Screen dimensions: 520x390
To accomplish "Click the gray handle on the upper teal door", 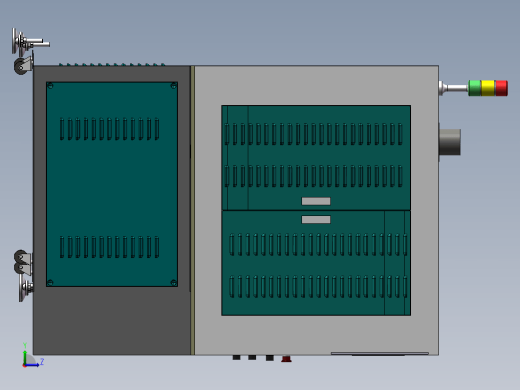I will pos(316,201).
